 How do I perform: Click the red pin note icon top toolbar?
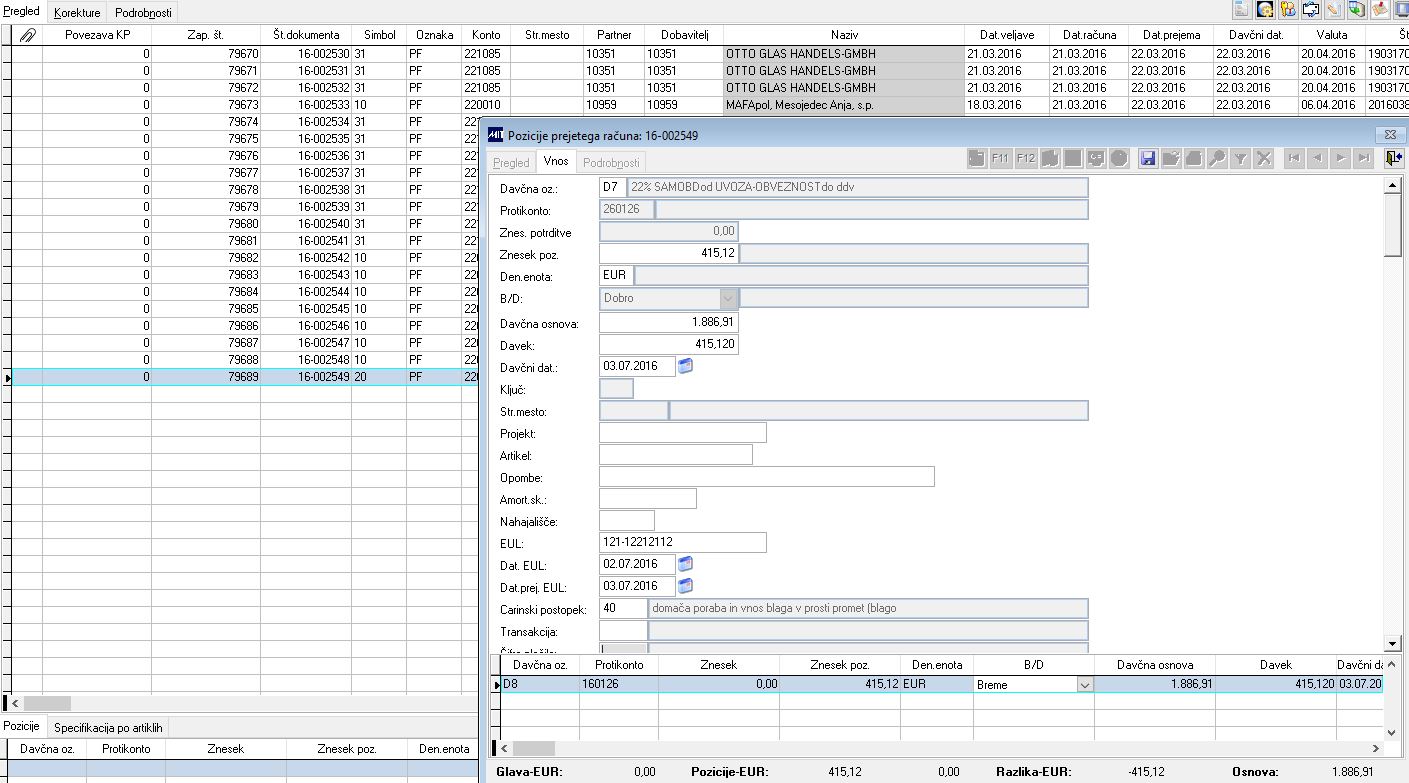point(1380,9)
